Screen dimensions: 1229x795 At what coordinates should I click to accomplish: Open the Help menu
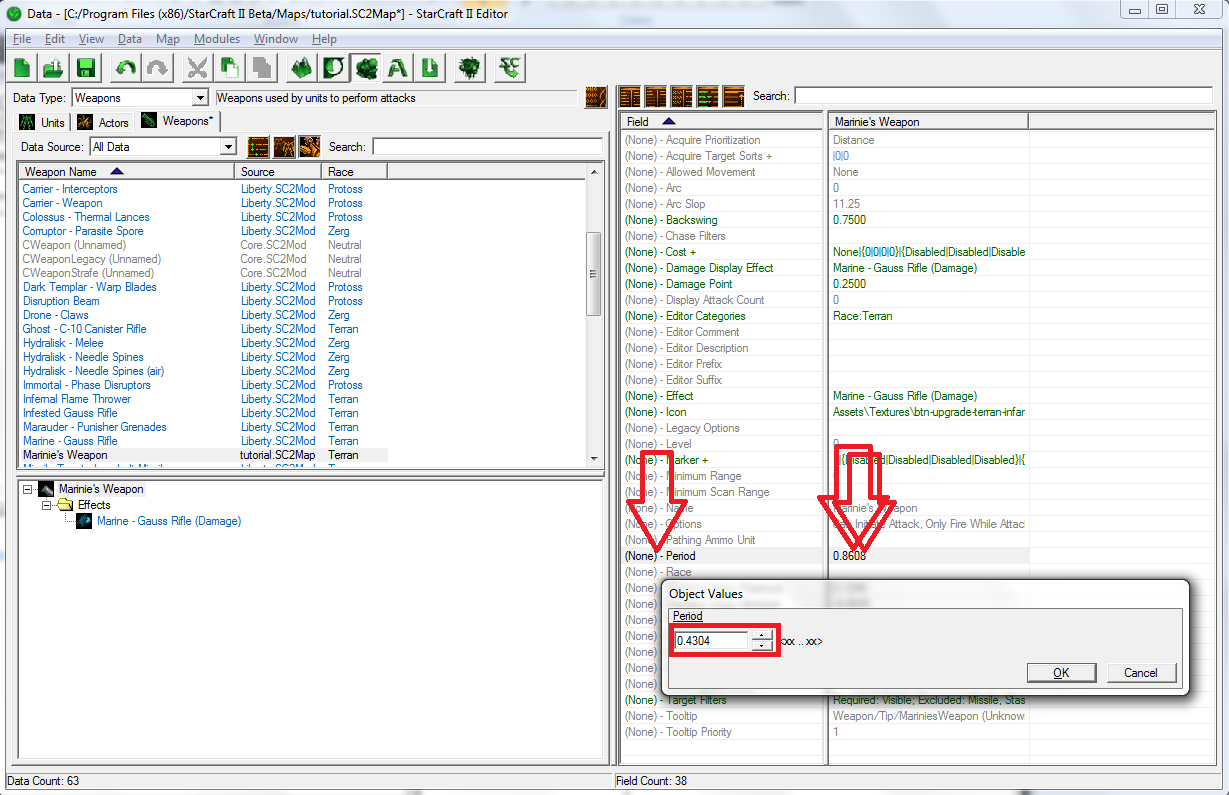pos(324,39)
